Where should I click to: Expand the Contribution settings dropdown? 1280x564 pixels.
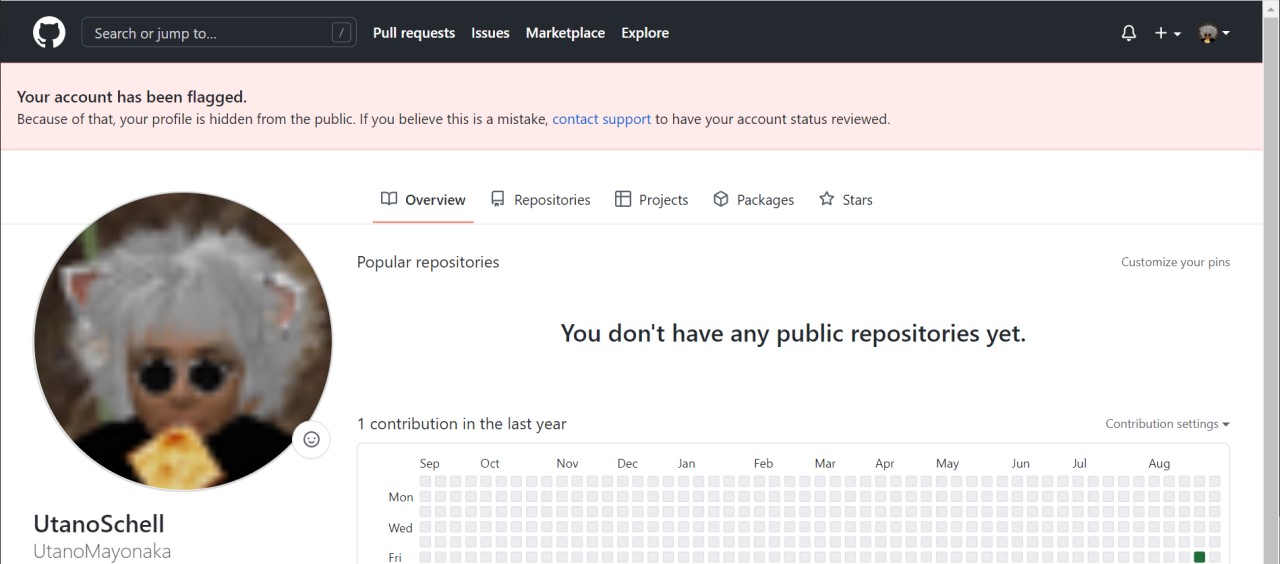1167,424
